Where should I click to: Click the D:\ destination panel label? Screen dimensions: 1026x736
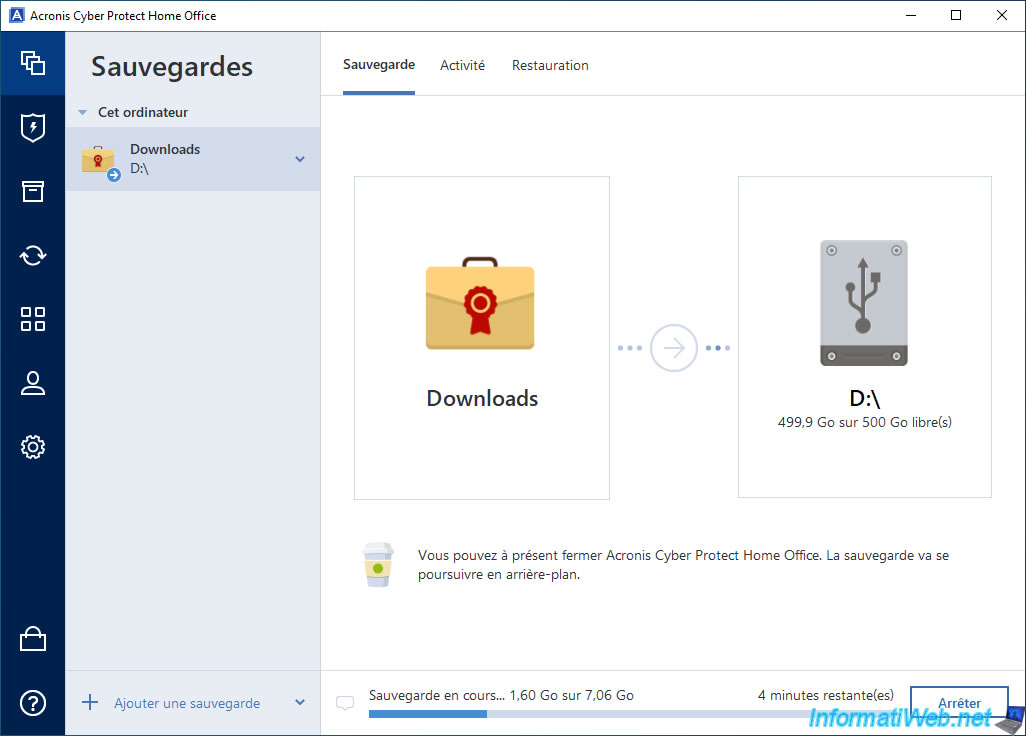point(864,398)
